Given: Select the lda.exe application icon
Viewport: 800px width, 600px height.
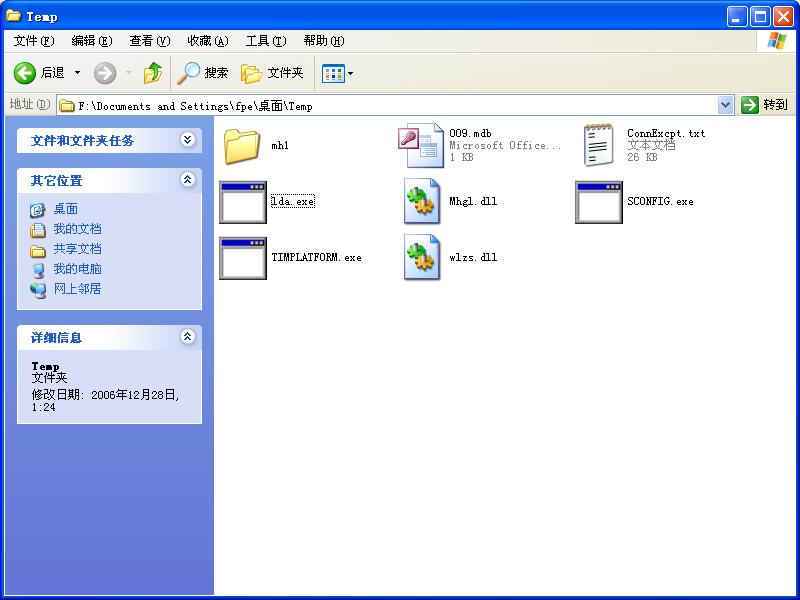Looking at the screenshot, I should pos(243,202).
